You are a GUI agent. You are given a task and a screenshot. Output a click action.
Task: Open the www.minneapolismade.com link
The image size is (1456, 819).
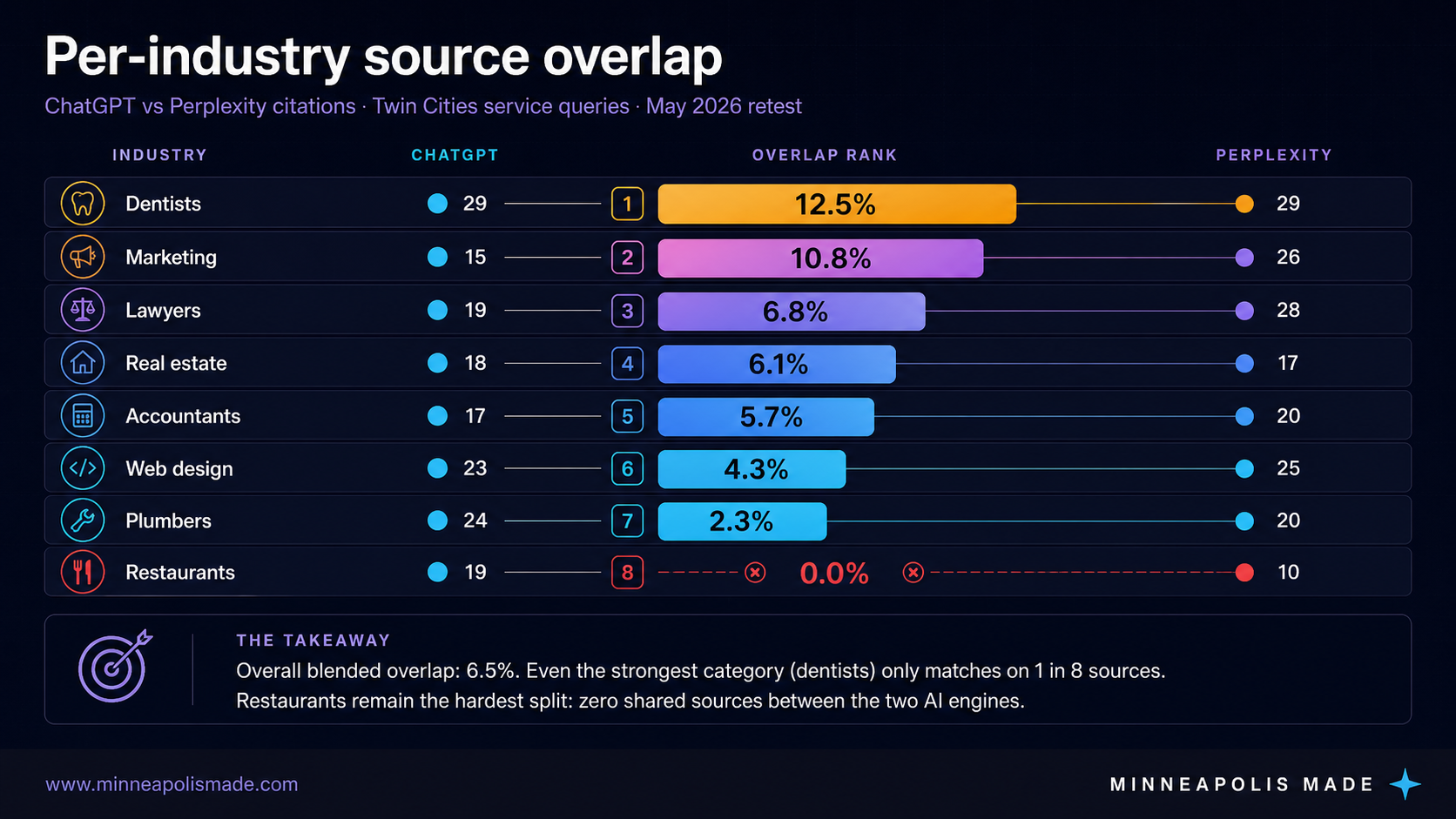tap(172, 784)
